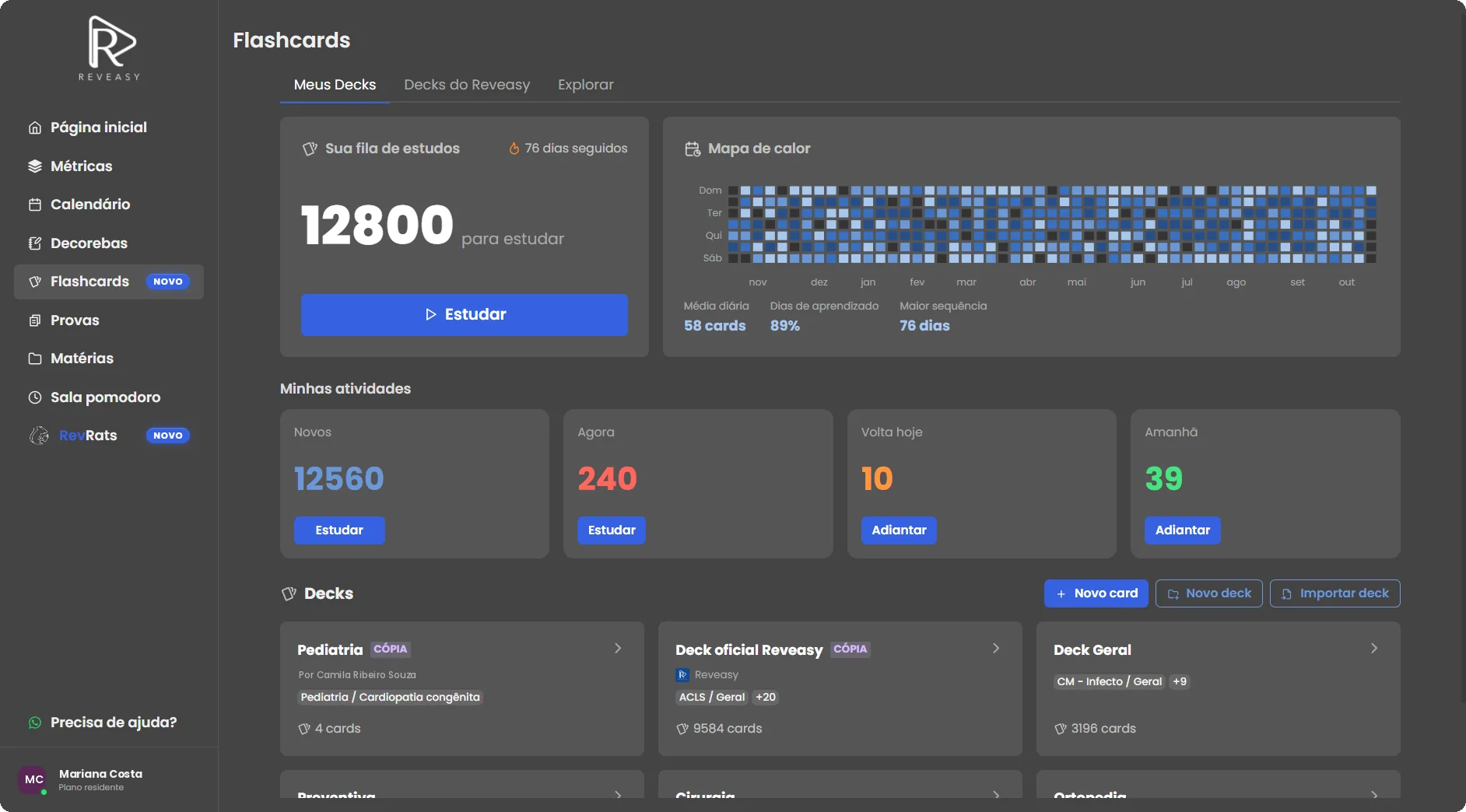This screenshot has height=812, width=1466.
Task: Click the MC user avatar
Action: tap(33, 779)
